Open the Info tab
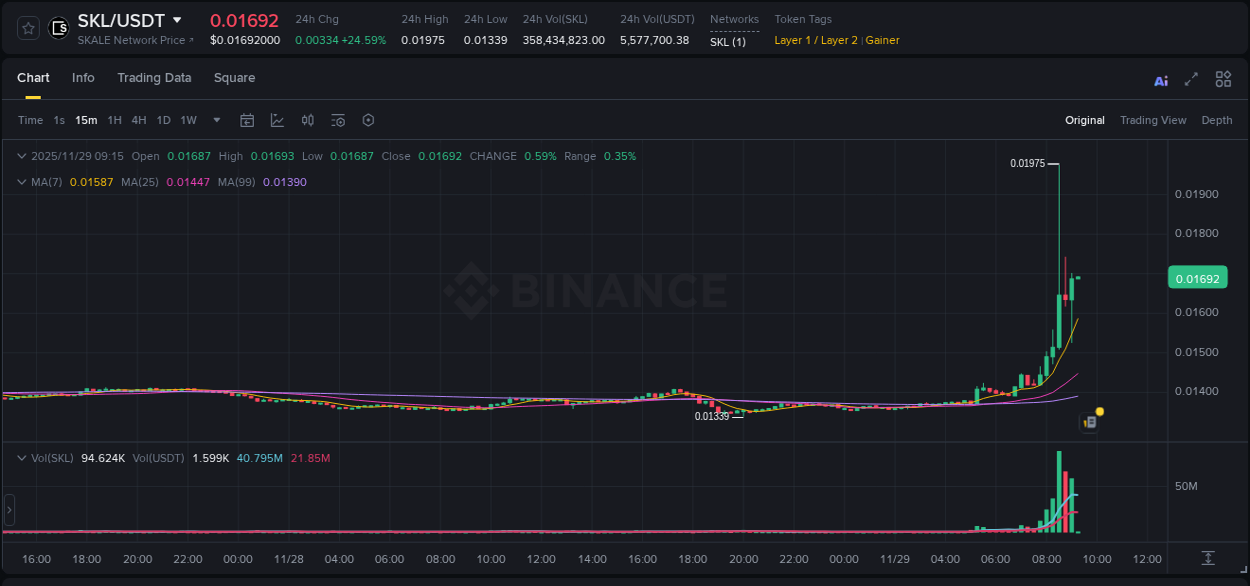 pos(83,78)
